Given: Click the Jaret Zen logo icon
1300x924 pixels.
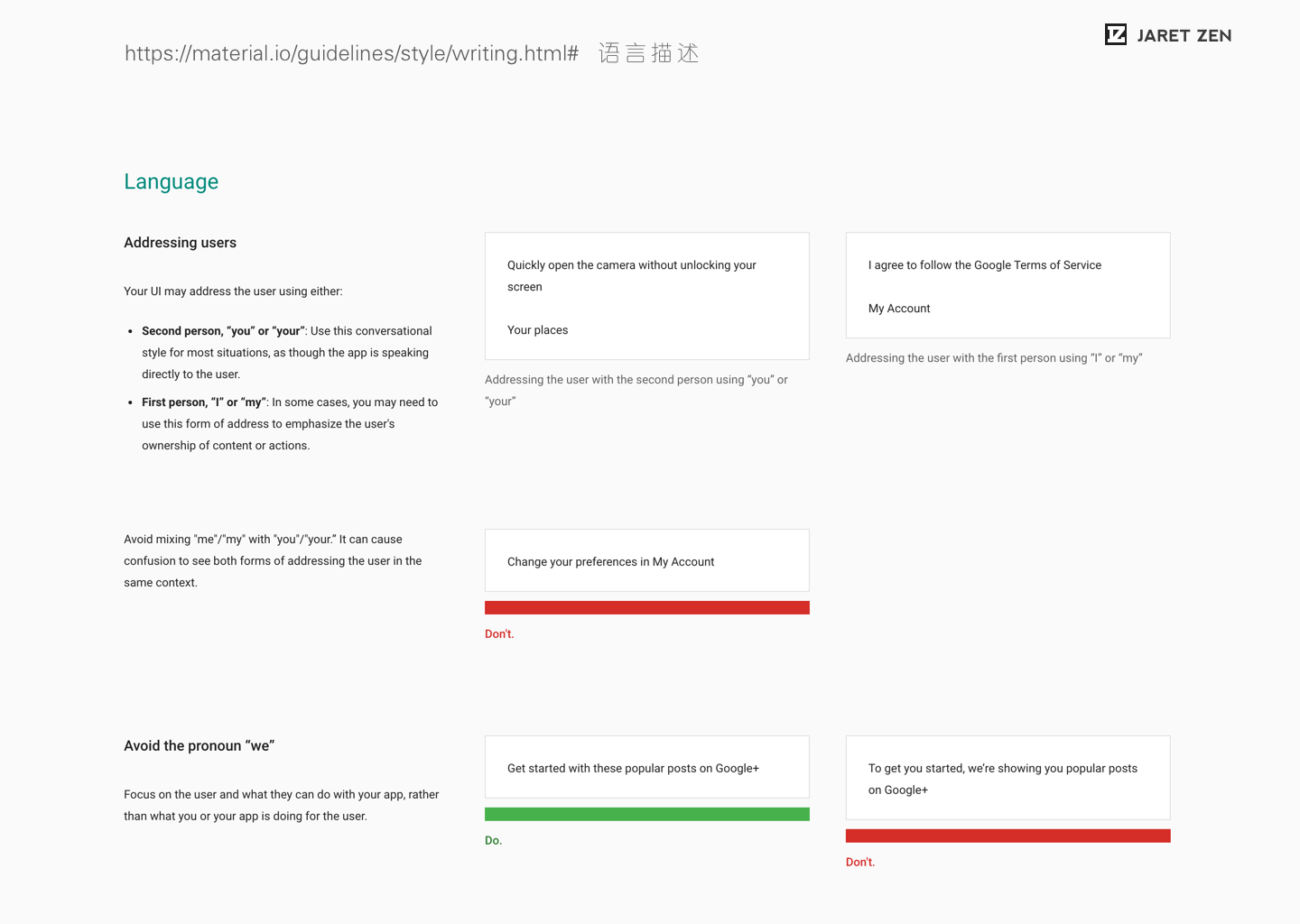Looking at the screenshot, I should 1116,35.
